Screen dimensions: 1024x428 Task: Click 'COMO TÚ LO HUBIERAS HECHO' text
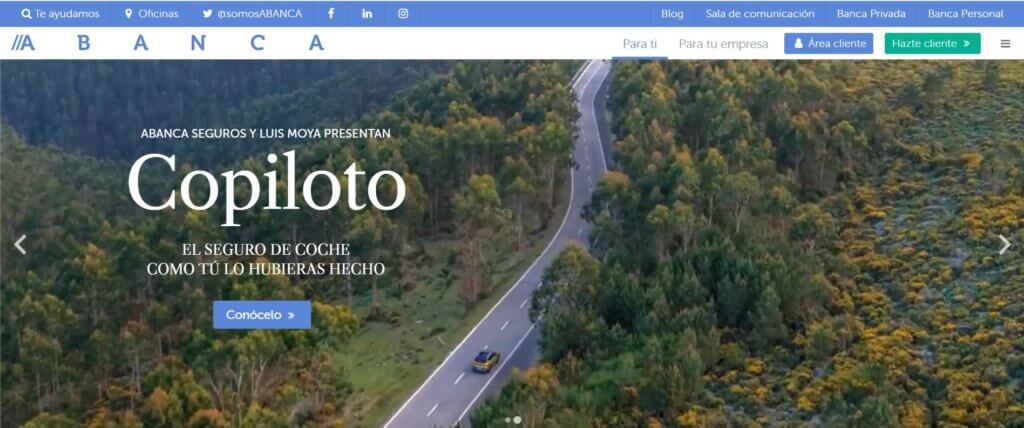266,269
